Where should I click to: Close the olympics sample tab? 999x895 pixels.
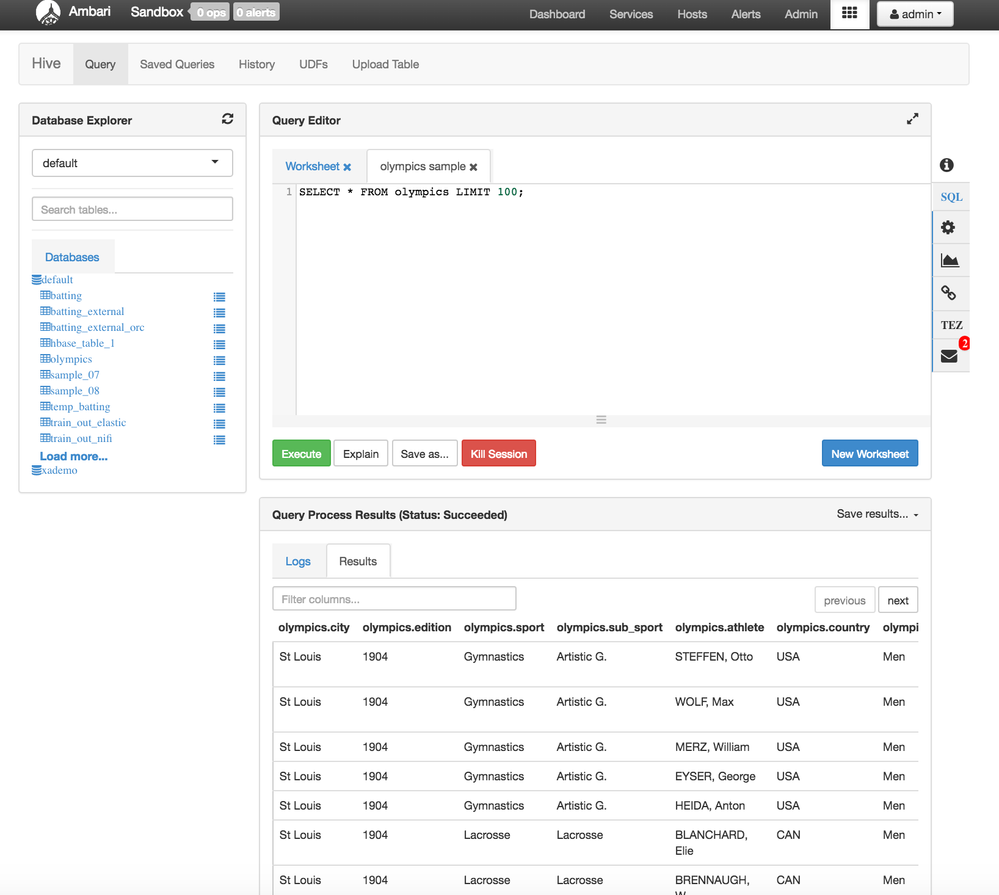[473, 167]
